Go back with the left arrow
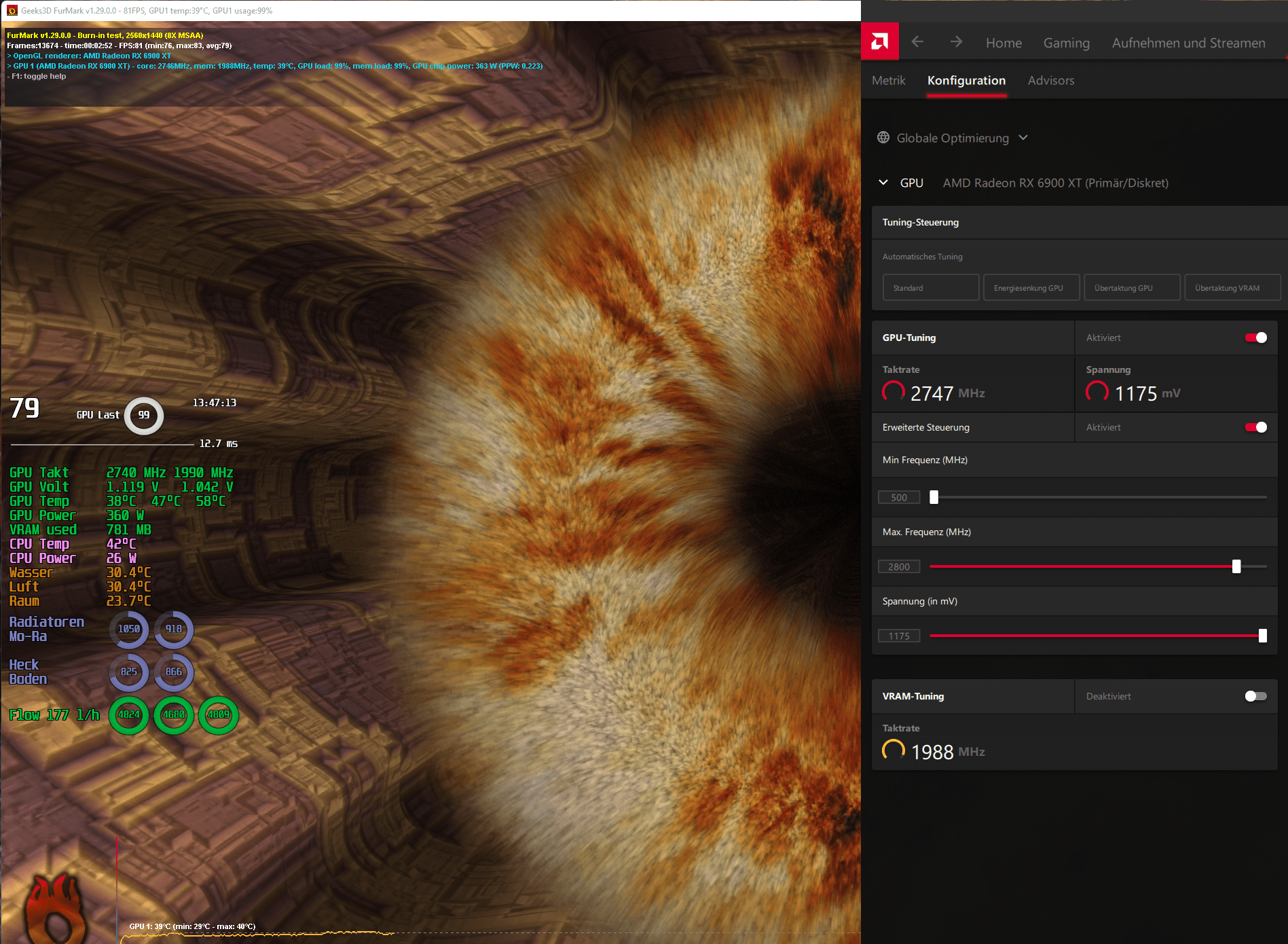The height and width of the screenshot is (944, 1288). click(917, 42)
